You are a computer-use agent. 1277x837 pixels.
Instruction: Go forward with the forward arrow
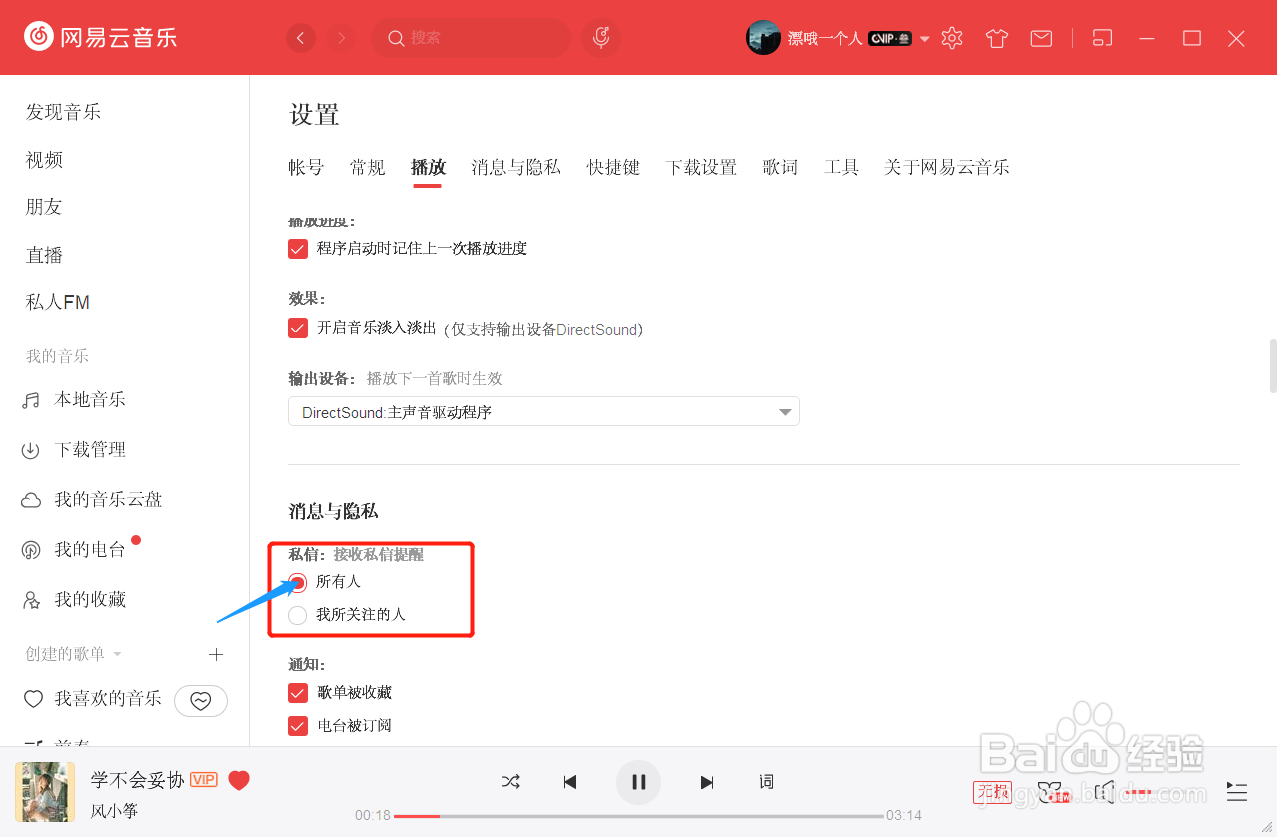tap(342, 38)
